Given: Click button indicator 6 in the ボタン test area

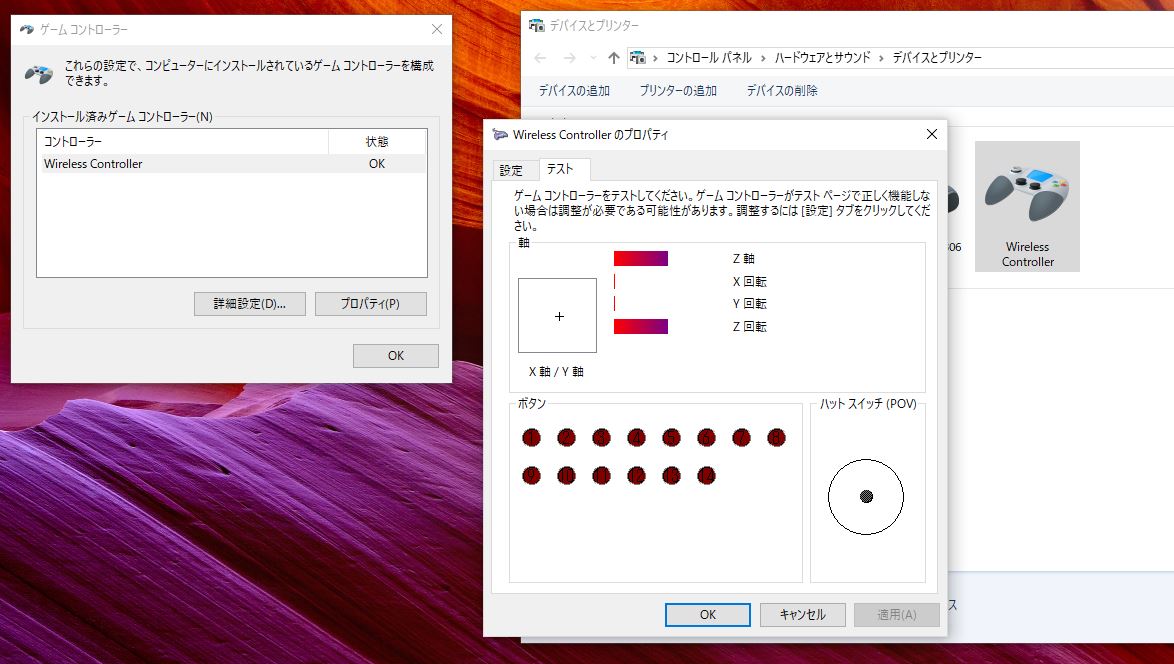Looking at the screenshot, I should coord(706,438).
